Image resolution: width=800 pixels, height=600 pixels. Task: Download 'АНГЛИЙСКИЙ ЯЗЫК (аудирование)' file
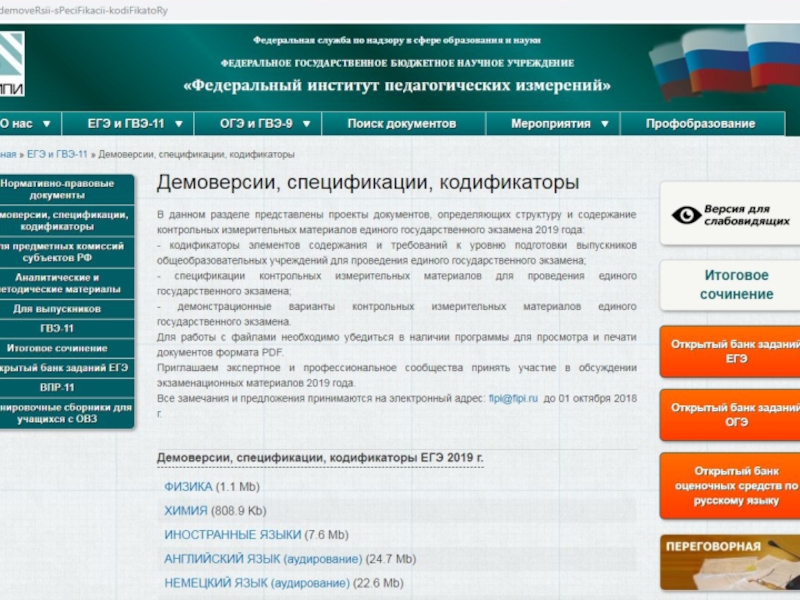click(263, 559)
